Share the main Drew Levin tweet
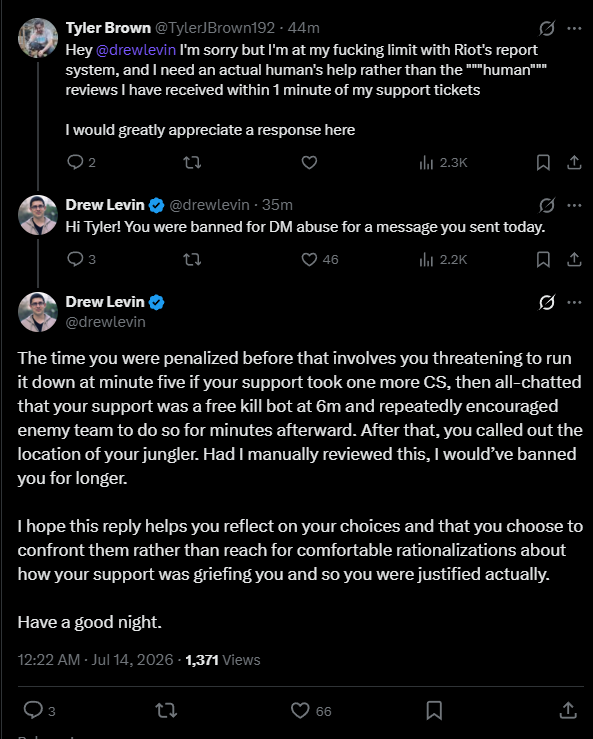The height and width of the screenshot is (739, 593). pyautogui.click(x=568, y=710)
